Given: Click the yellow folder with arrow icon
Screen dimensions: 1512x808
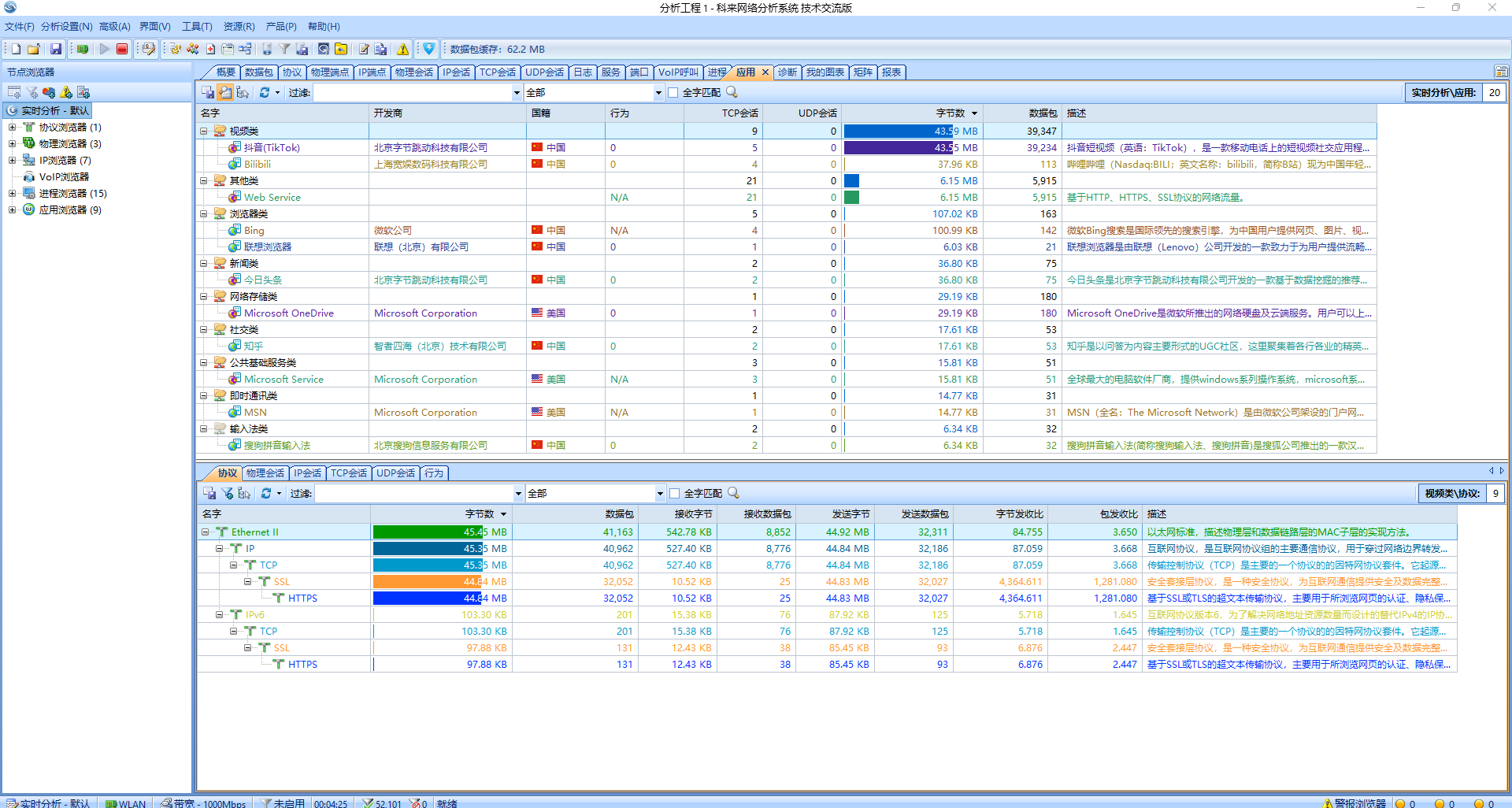Looking at the screenshot, I should pyautogui.click(x=341, y=49).
